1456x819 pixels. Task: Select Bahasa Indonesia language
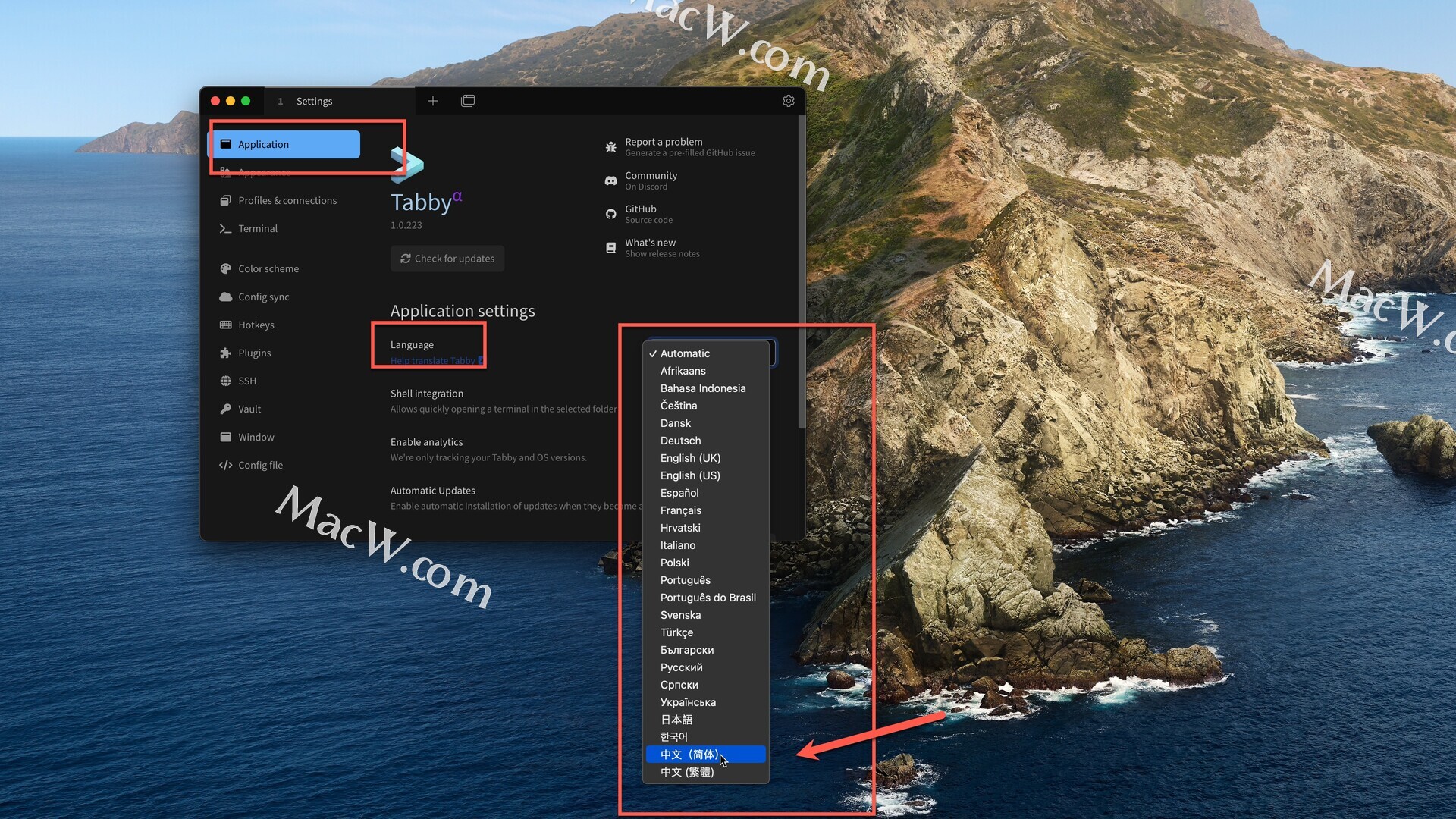[705, 388]
